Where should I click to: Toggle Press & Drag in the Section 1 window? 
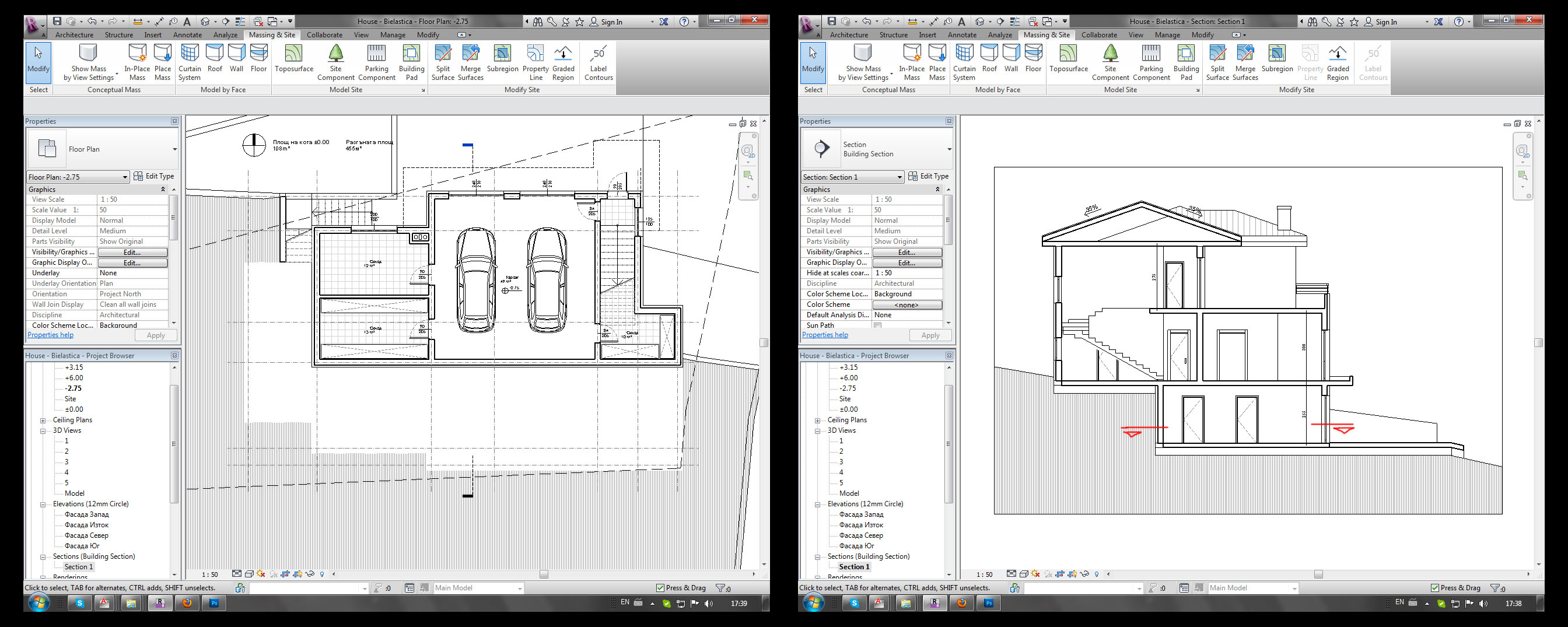(x=1434, y=588)
